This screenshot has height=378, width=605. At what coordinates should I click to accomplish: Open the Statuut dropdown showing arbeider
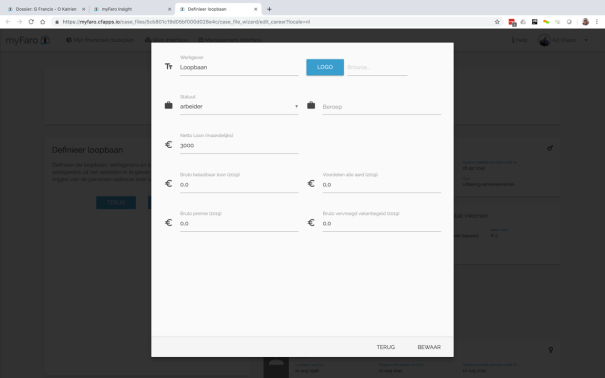tap(239, 106)
